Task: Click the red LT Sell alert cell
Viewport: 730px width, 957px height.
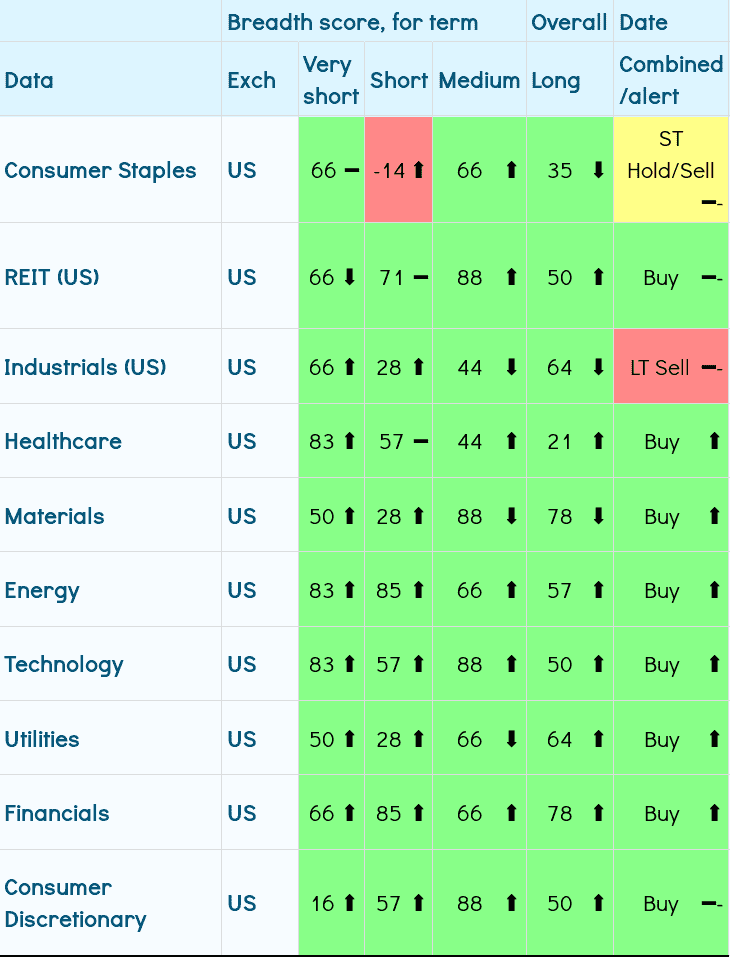Action: 660,367
